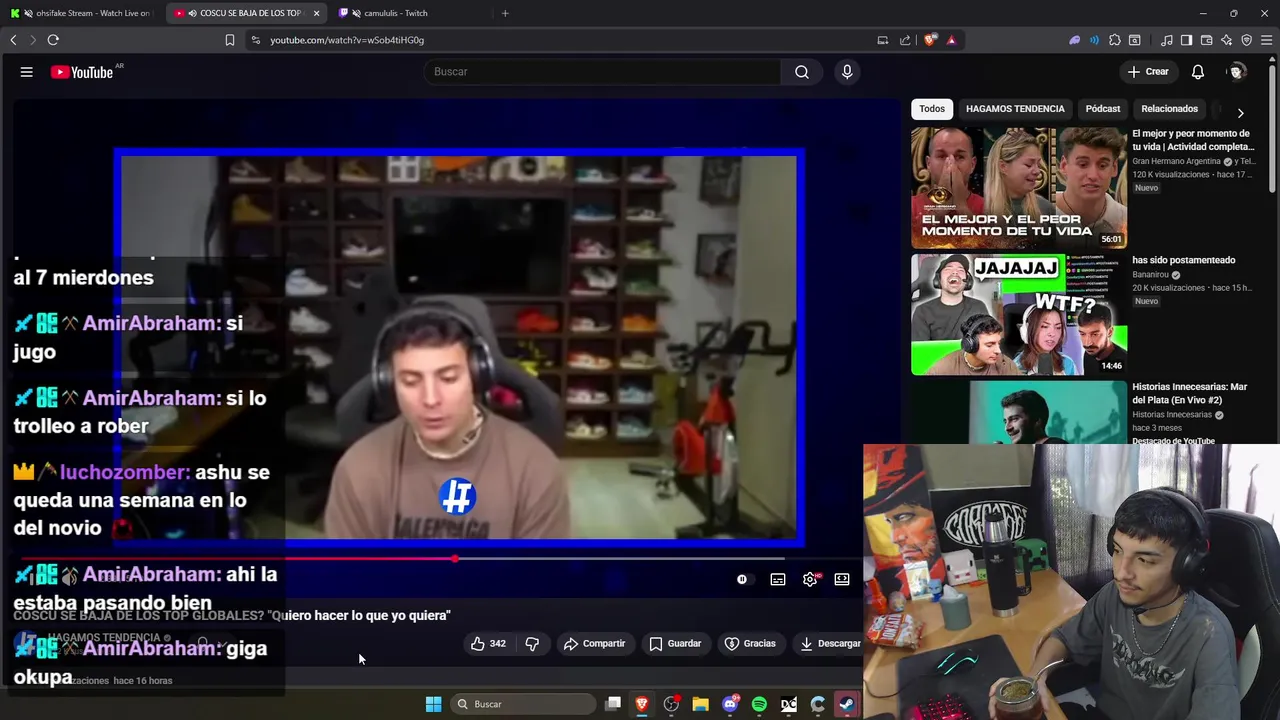The height and width of the screenshot is (720, 1280).
Task: Switch to the ohsifake Stream browser tab
Action: coord(82,13)
